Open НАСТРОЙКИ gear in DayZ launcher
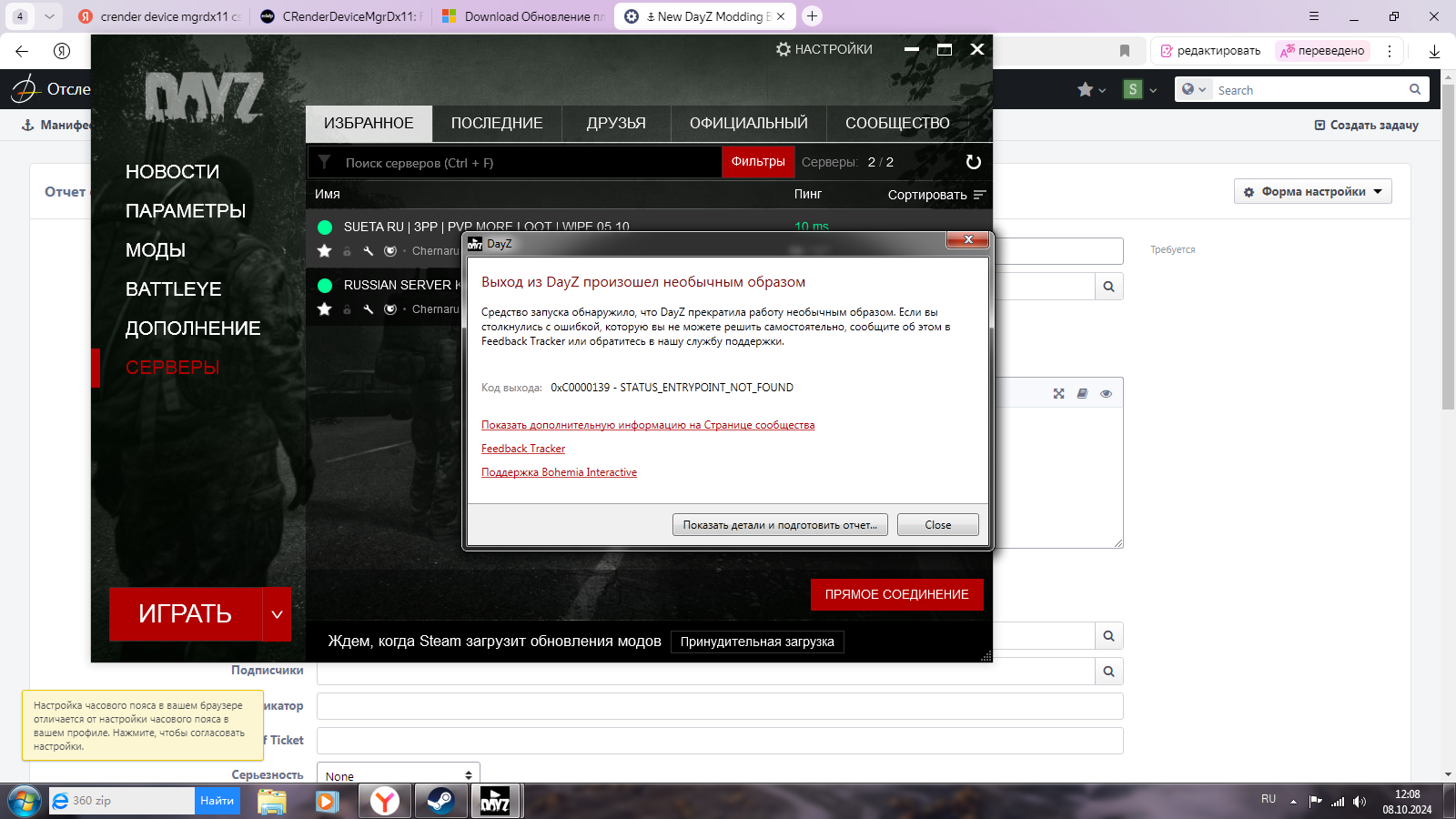 click(824, 49)
